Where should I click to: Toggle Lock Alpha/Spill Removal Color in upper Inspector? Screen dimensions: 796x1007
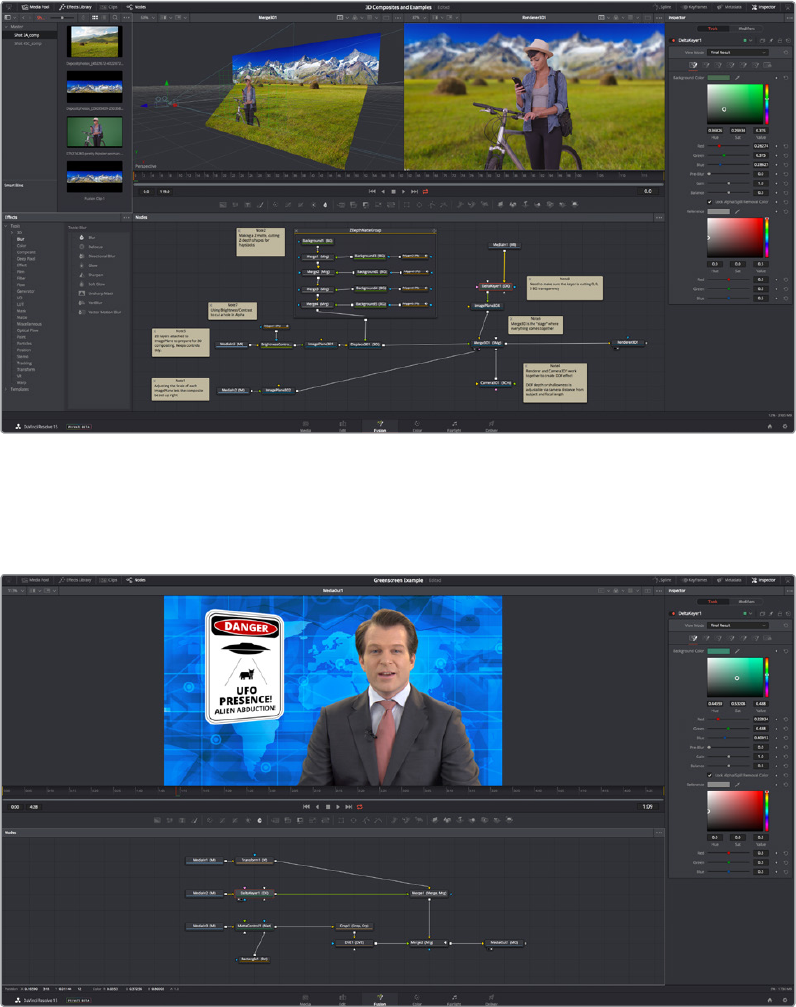click(x=709, y=202)
